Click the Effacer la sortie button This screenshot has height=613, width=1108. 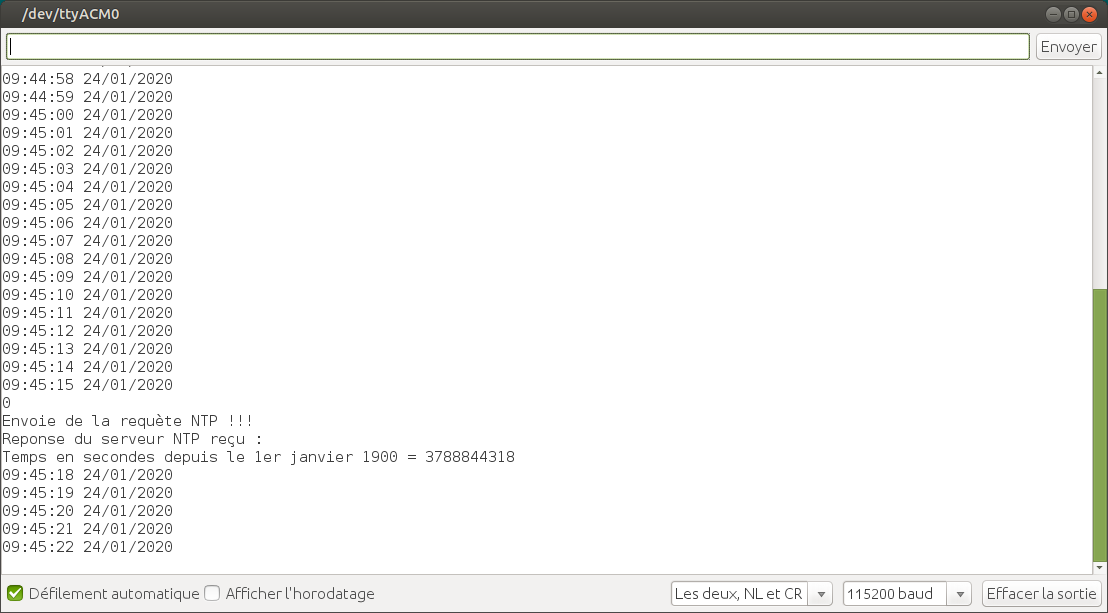[x=1041, y=593]
